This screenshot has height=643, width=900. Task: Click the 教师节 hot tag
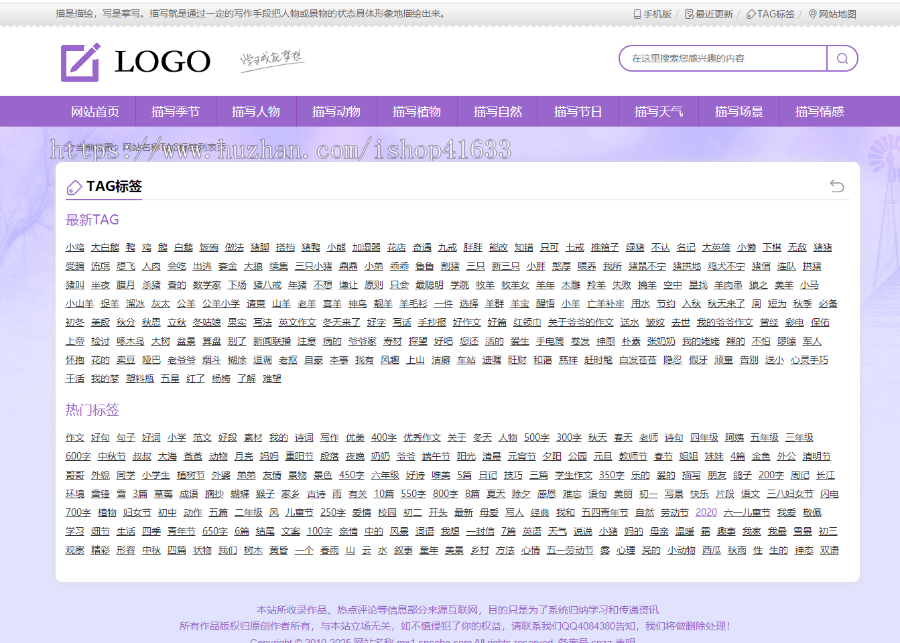(633, 456)
